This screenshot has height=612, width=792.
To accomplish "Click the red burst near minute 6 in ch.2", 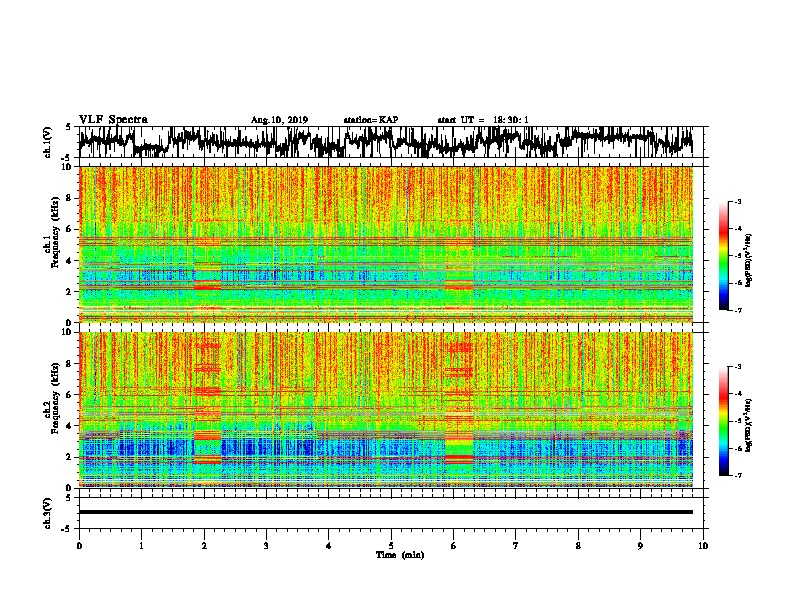I will click(459, 403).
